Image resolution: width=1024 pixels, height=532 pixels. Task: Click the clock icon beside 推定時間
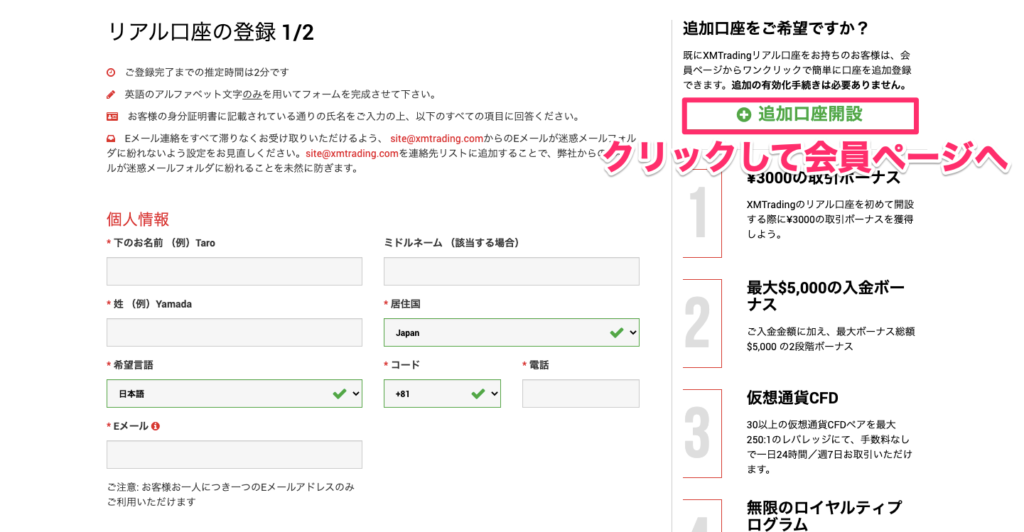(x=111, y=72)
